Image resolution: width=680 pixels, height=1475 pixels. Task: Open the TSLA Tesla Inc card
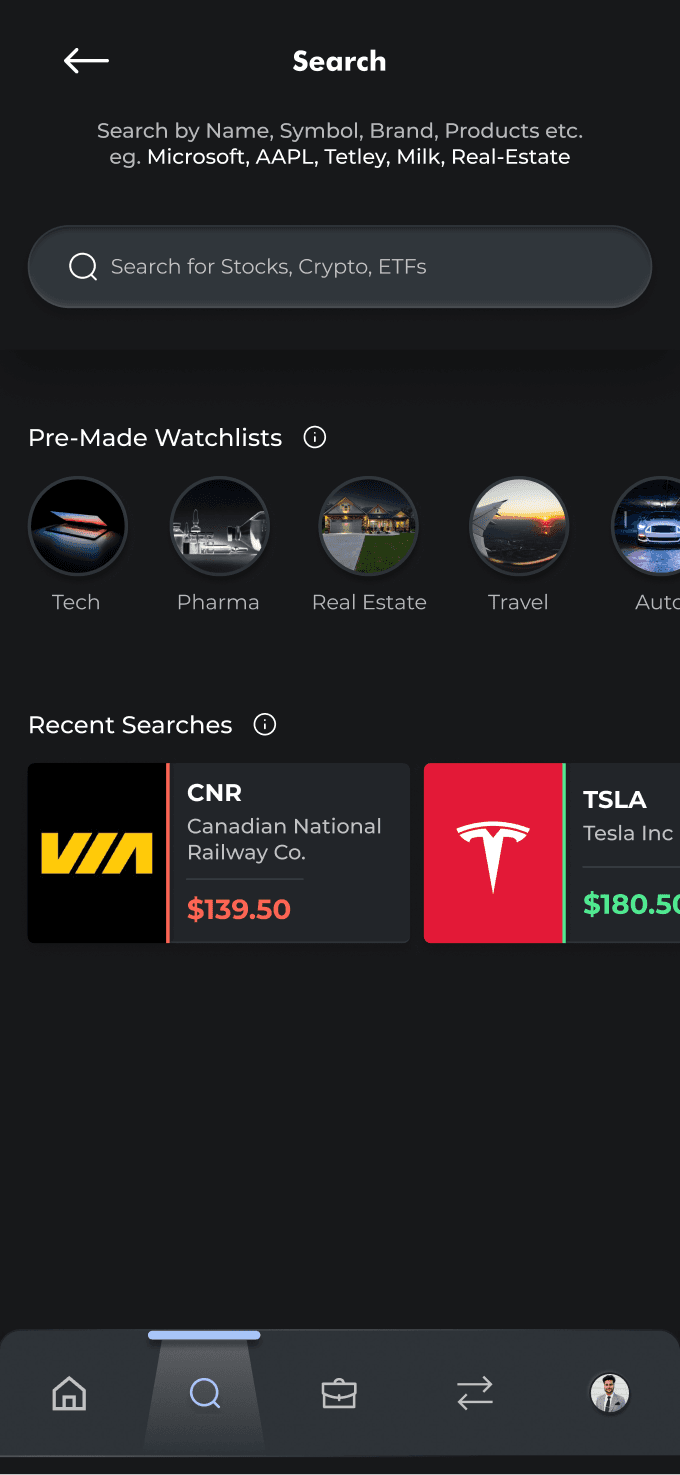click(x=552, y=853)
